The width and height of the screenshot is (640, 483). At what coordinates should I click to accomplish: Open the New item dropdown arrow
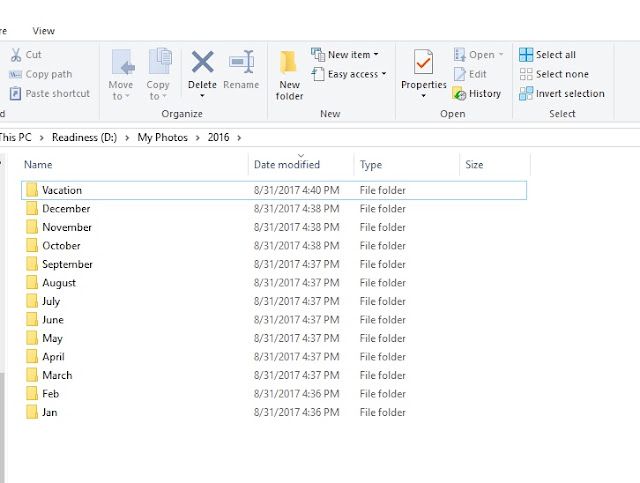point(376,54)
